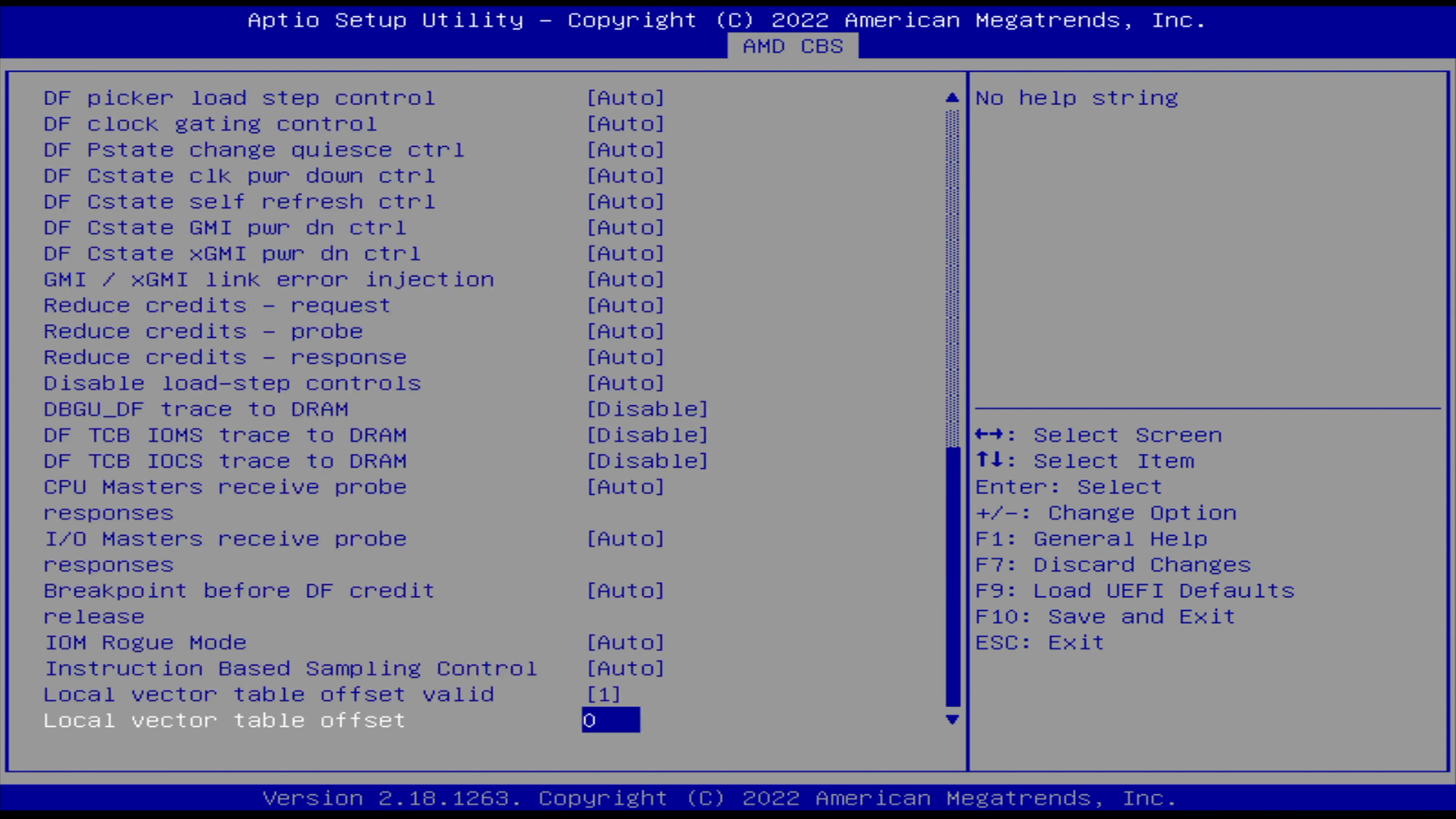Select IOM Rogue Mode label
Image resolution: width=1456 pixels, height=819 pixels.
point(145,643)
